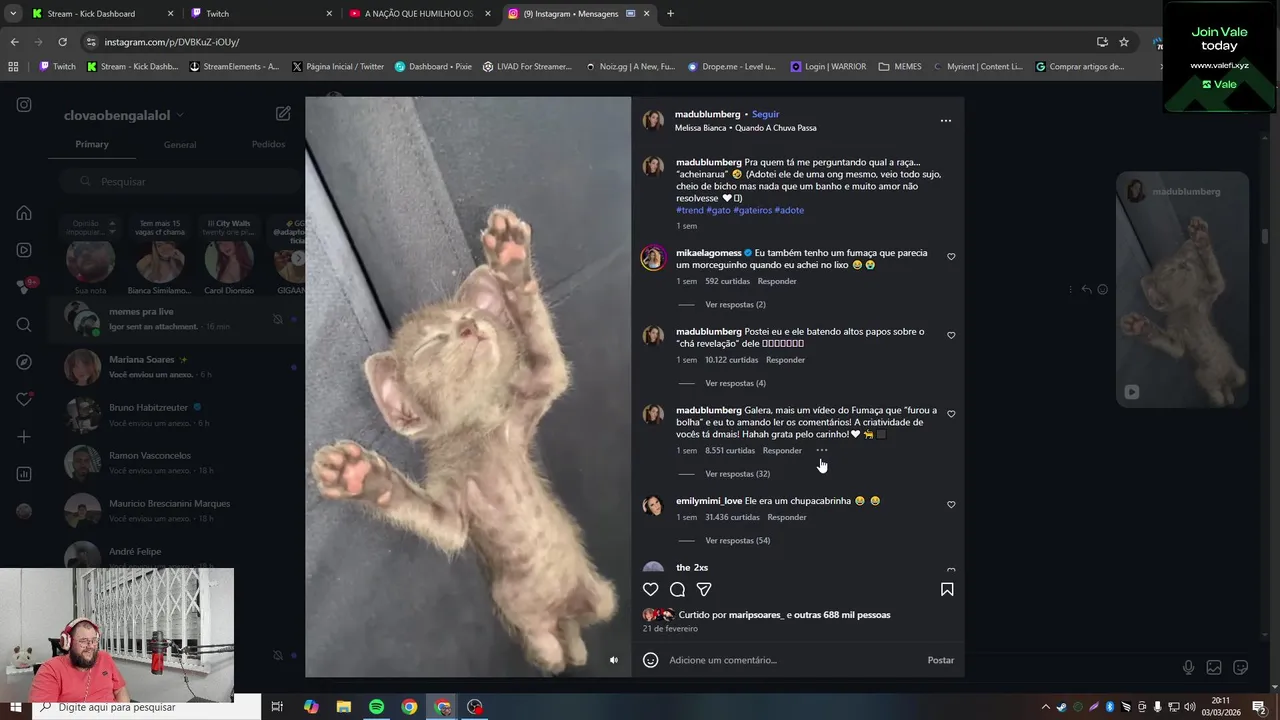
Task: Follow madublumberg with Seguir link
Action: click(765, 114)
